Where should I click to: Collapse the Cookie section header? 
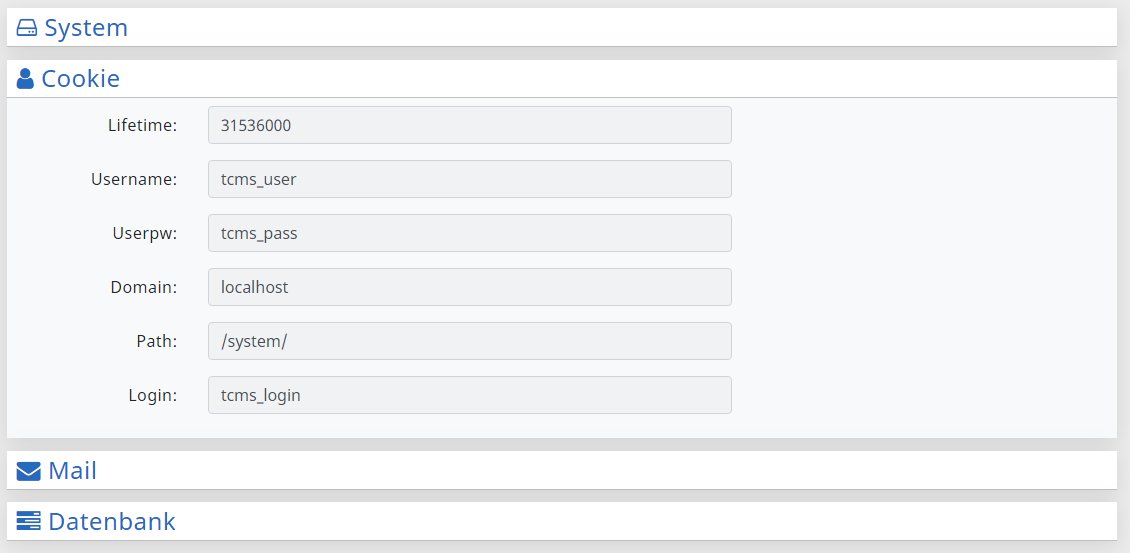click(x=561, y=79)
